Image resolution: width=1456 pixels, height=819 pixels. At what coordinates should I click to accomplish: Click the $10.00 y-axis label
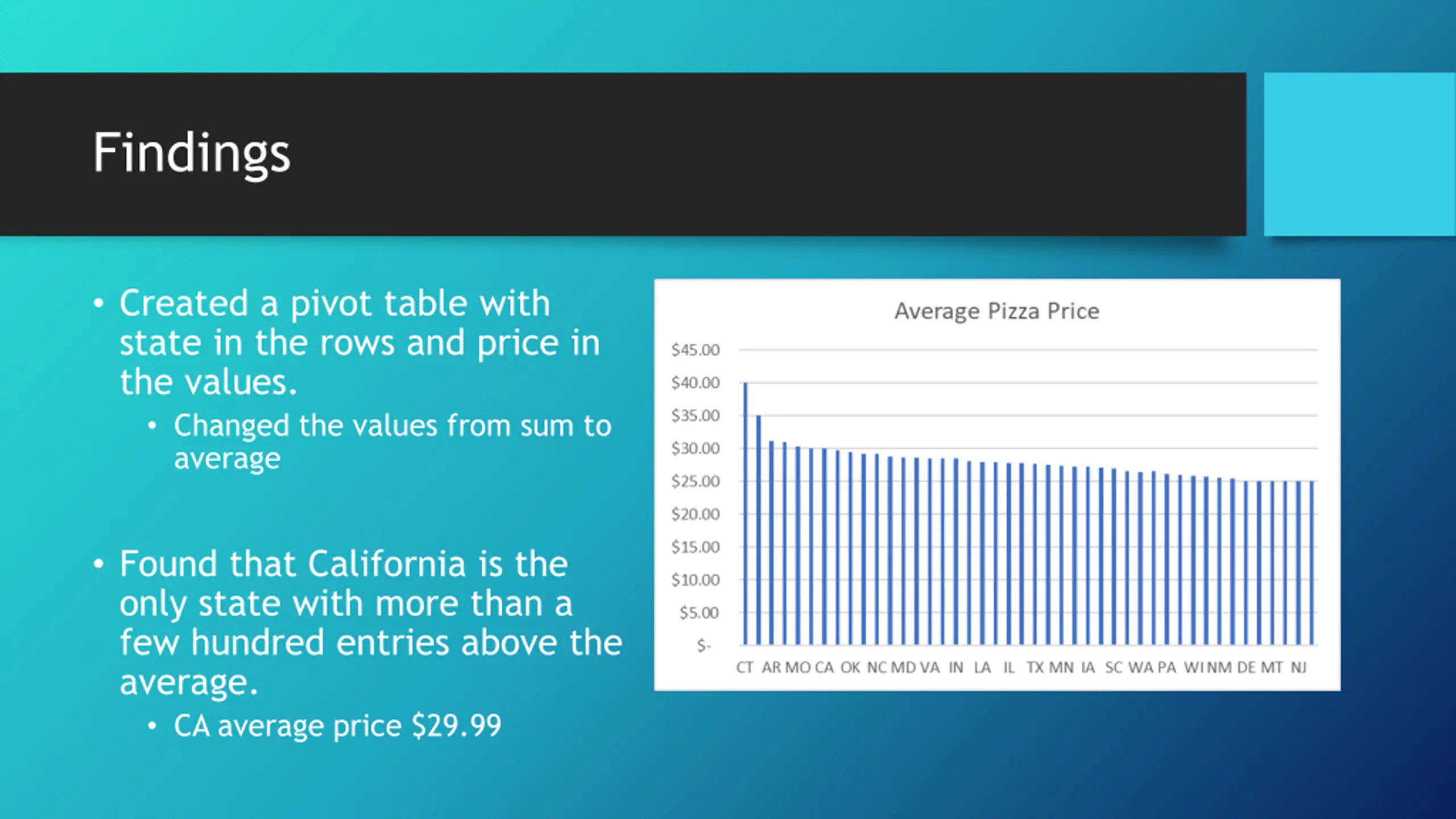[695, 580]
